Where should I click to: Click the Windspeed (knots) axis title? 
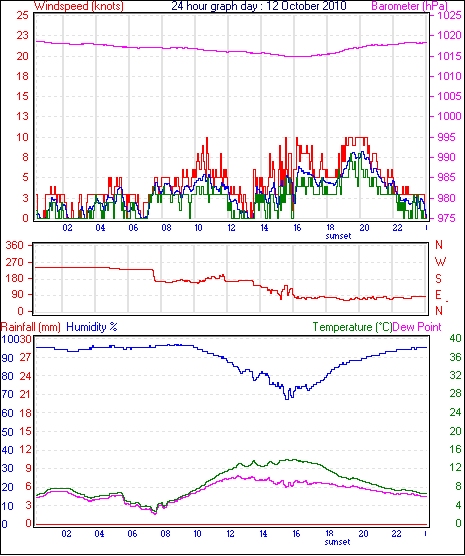[x=79, y=6]
